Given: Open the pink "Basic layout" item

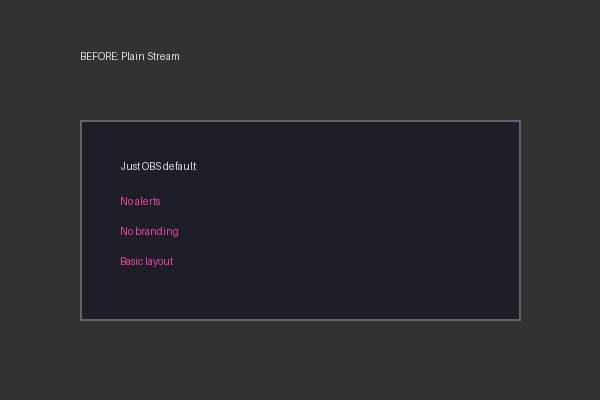Looking at the screenshot, I should (147, 261).
